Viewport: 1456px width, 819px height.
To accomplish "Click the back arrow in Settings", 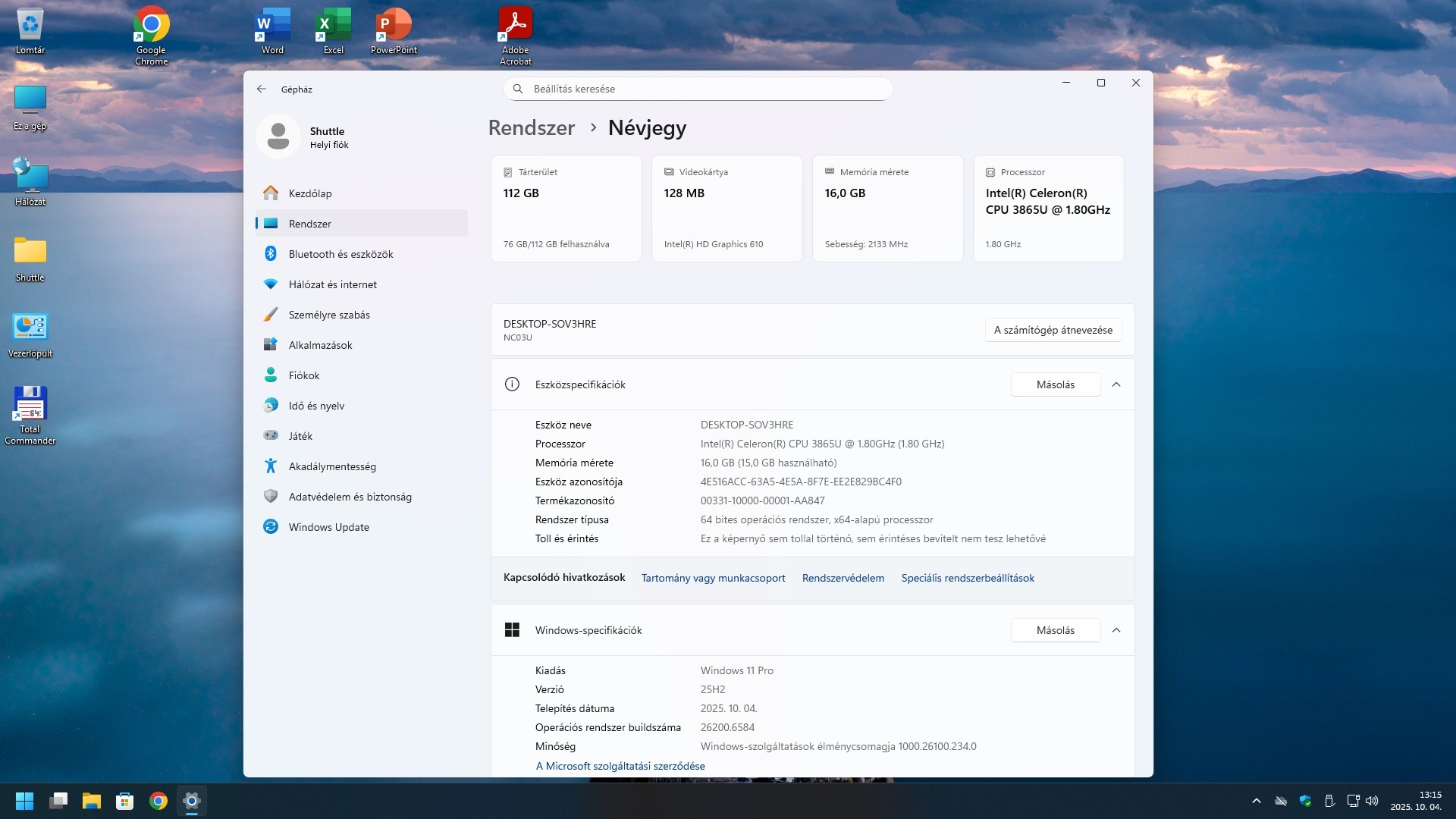I will click(x=262, y=89).
